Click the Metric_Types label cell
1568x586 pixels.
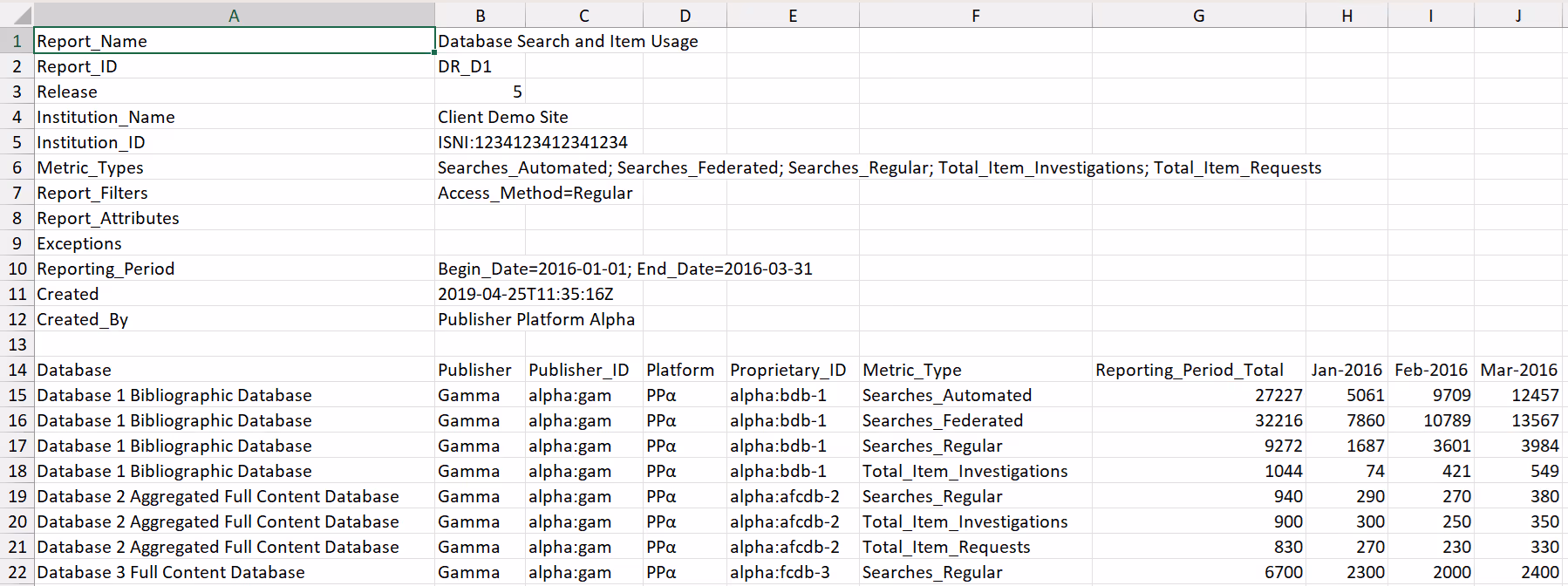click(x=234, y=167)
